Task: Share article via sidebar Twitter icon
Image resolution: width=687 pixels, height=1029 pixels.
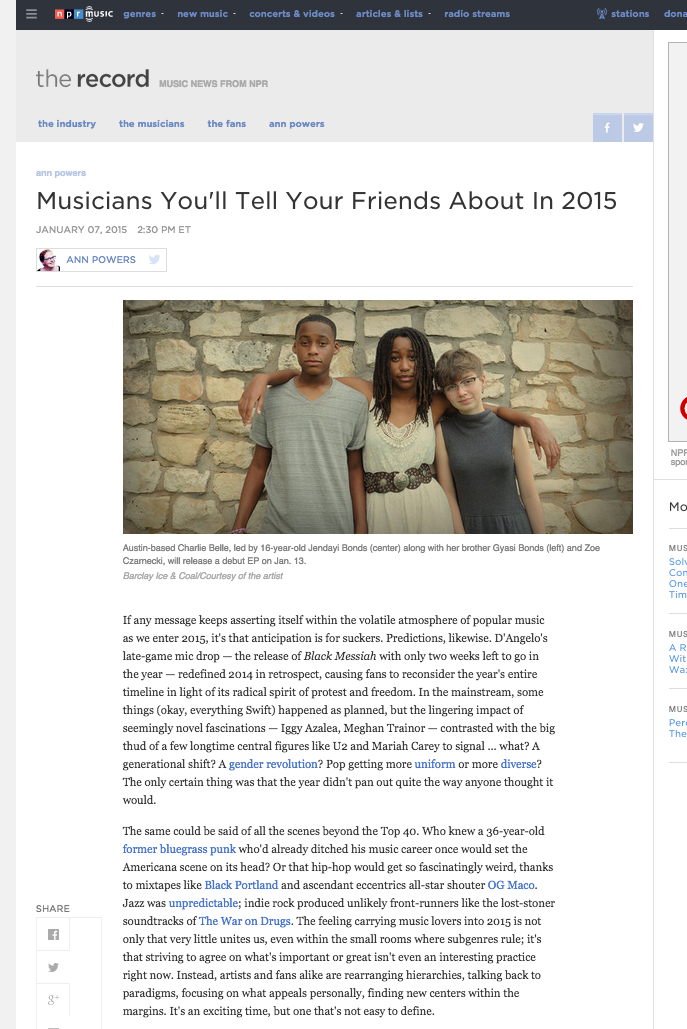Action: 54,967
